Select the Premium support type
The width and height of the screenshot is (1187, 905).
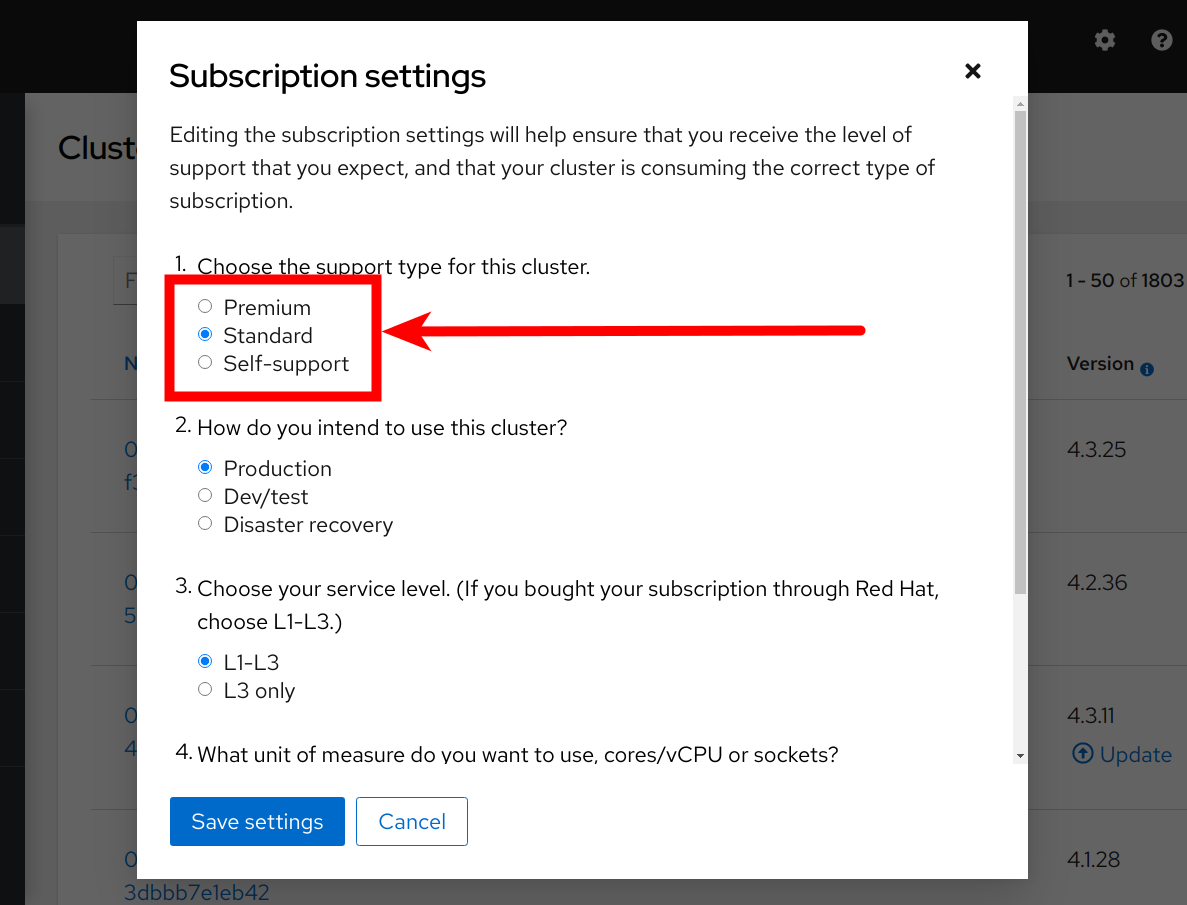(204, 305)
